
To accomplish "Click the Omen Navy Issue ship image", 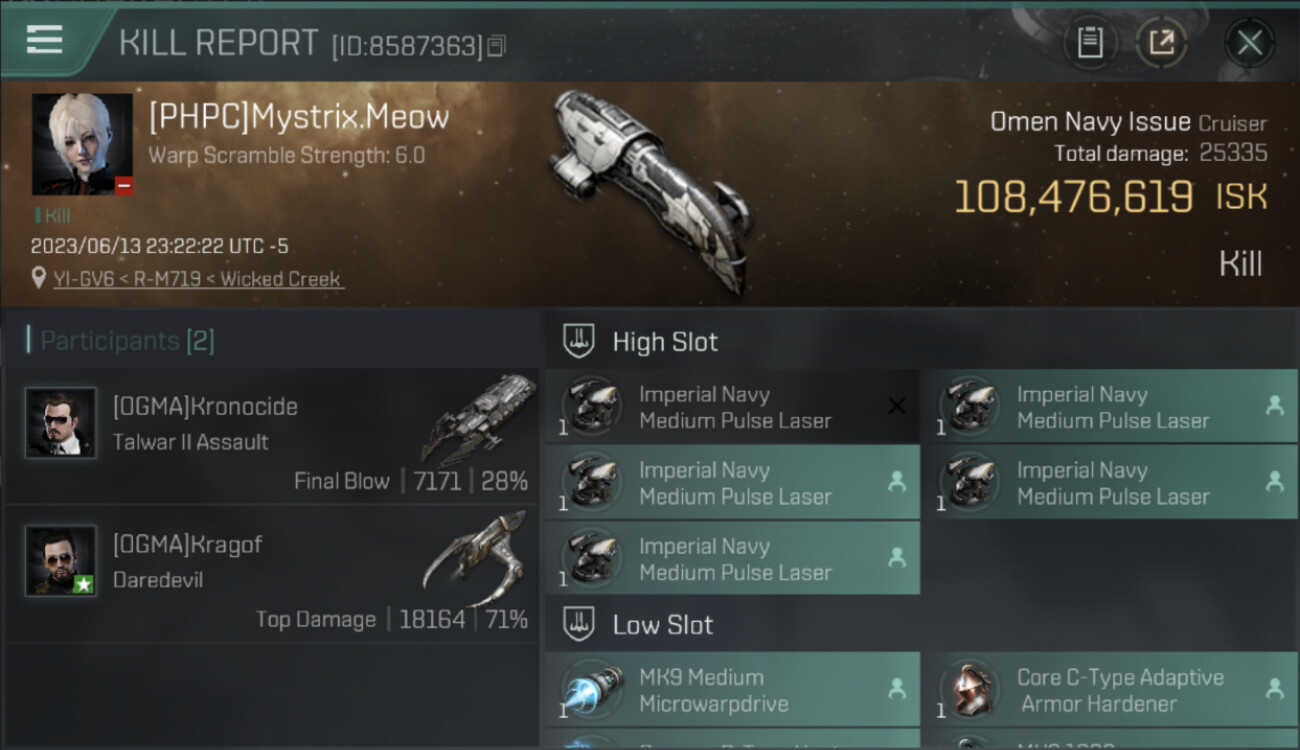I will coord(650,190).
